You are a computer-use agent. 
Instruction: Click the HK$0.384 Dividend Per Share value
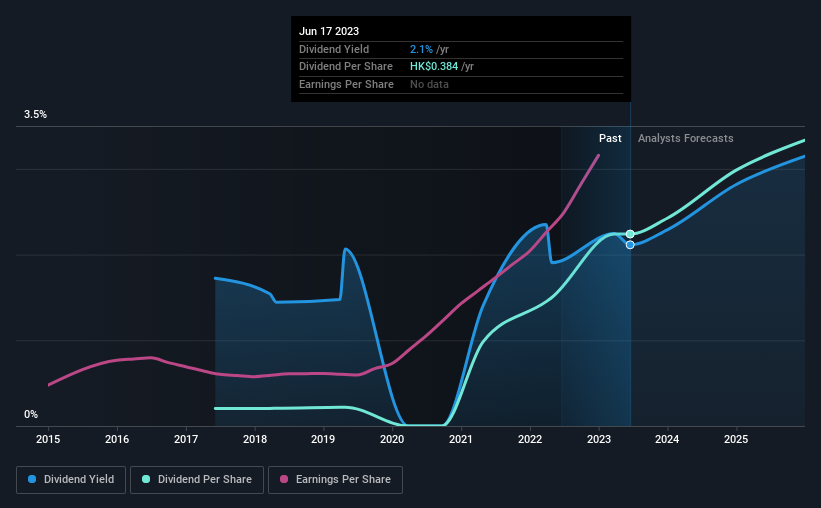click(434, 67)
